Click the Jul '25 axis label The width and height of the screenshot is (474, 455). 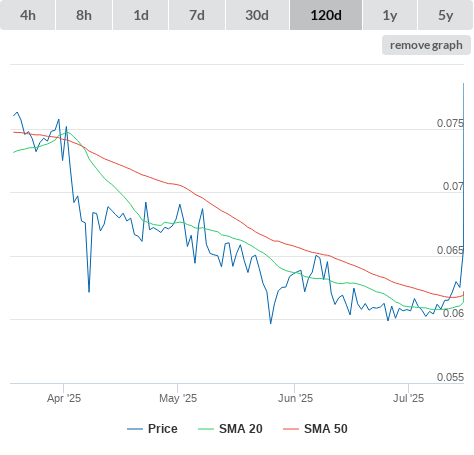pyautogui.click(x=408, y=398)
